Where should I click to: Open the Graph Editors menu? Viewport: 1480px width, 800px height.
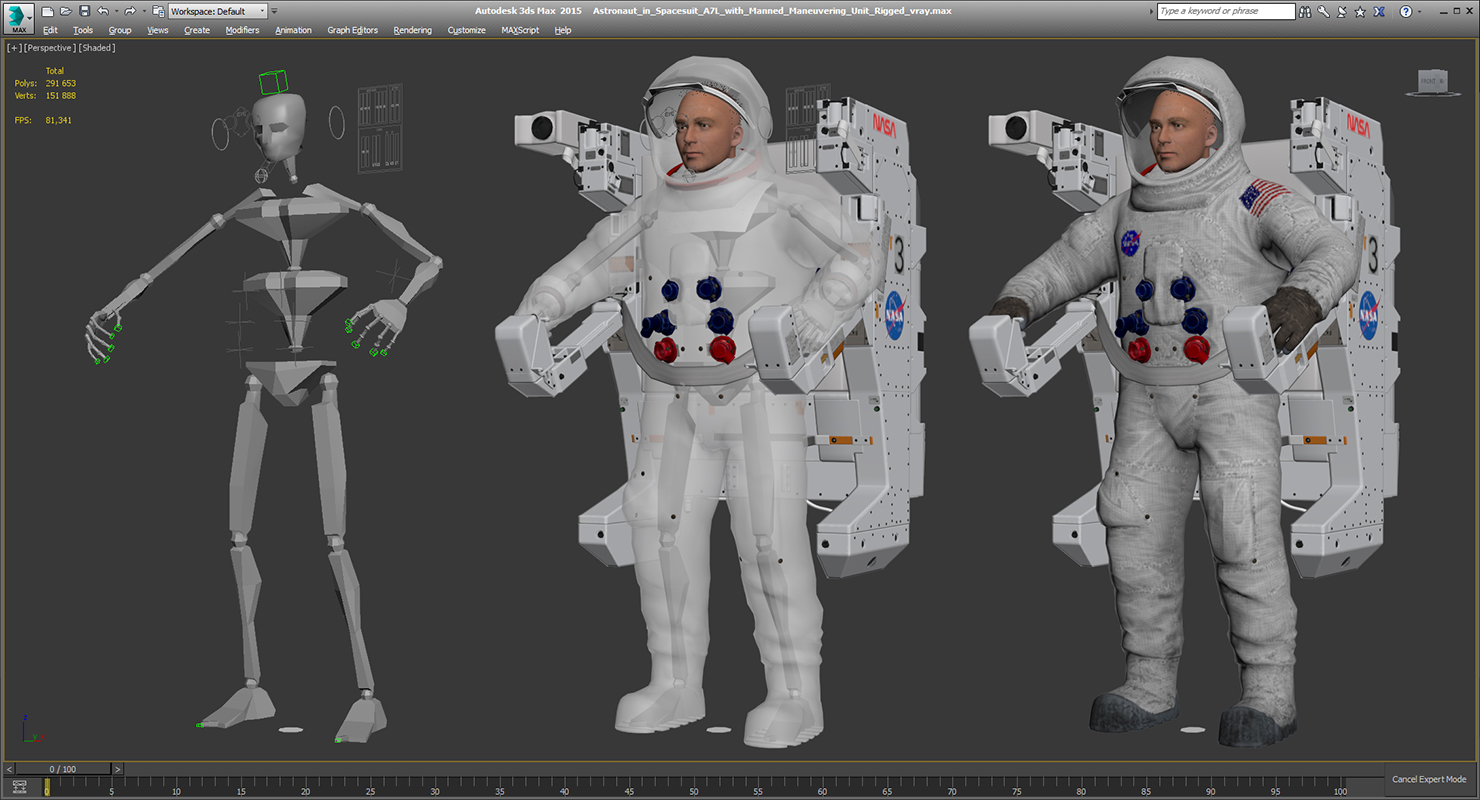tap(353, 30)
